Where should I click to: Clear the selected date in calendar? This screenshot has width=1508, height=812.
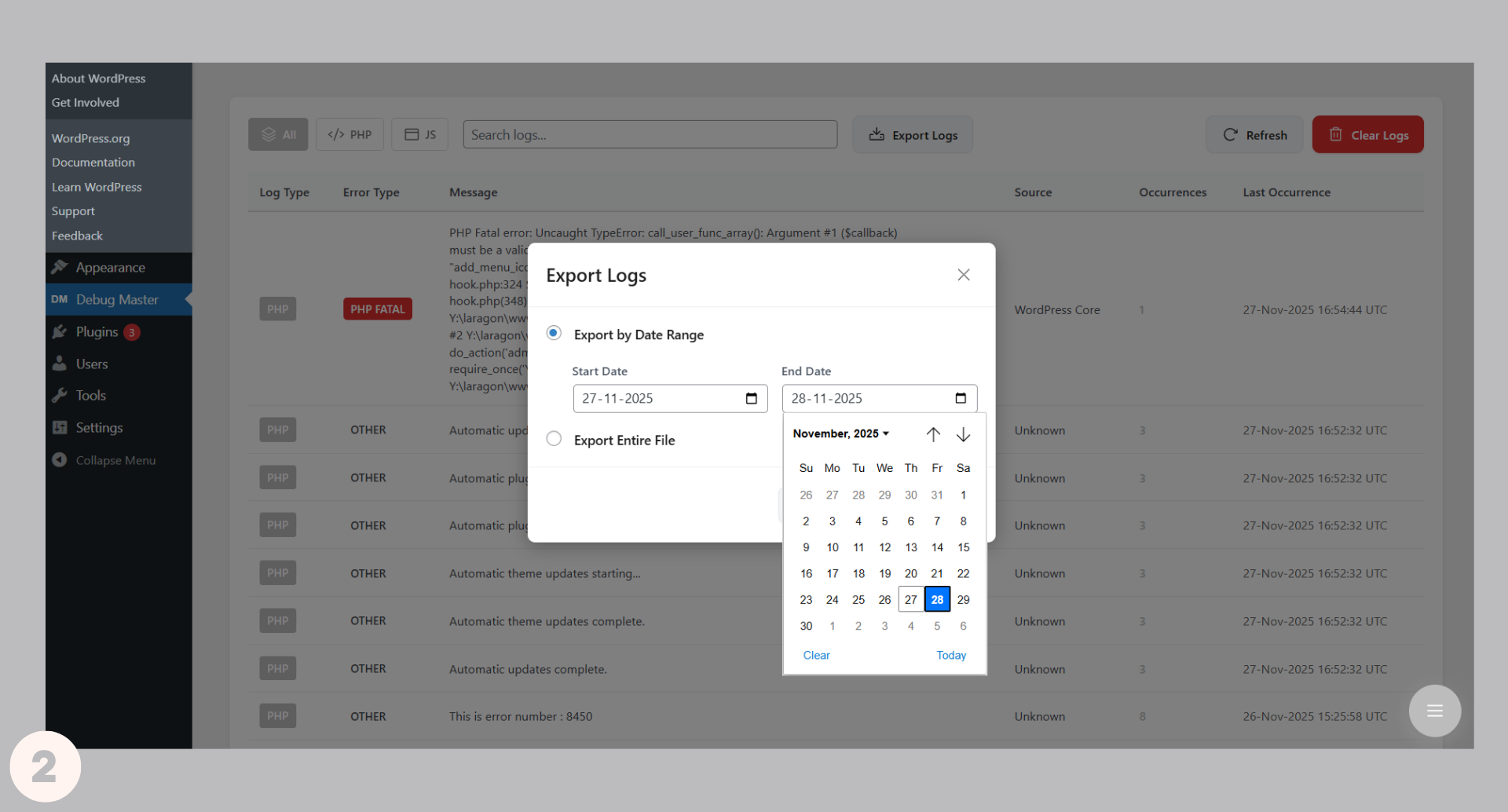pos(817,655)
